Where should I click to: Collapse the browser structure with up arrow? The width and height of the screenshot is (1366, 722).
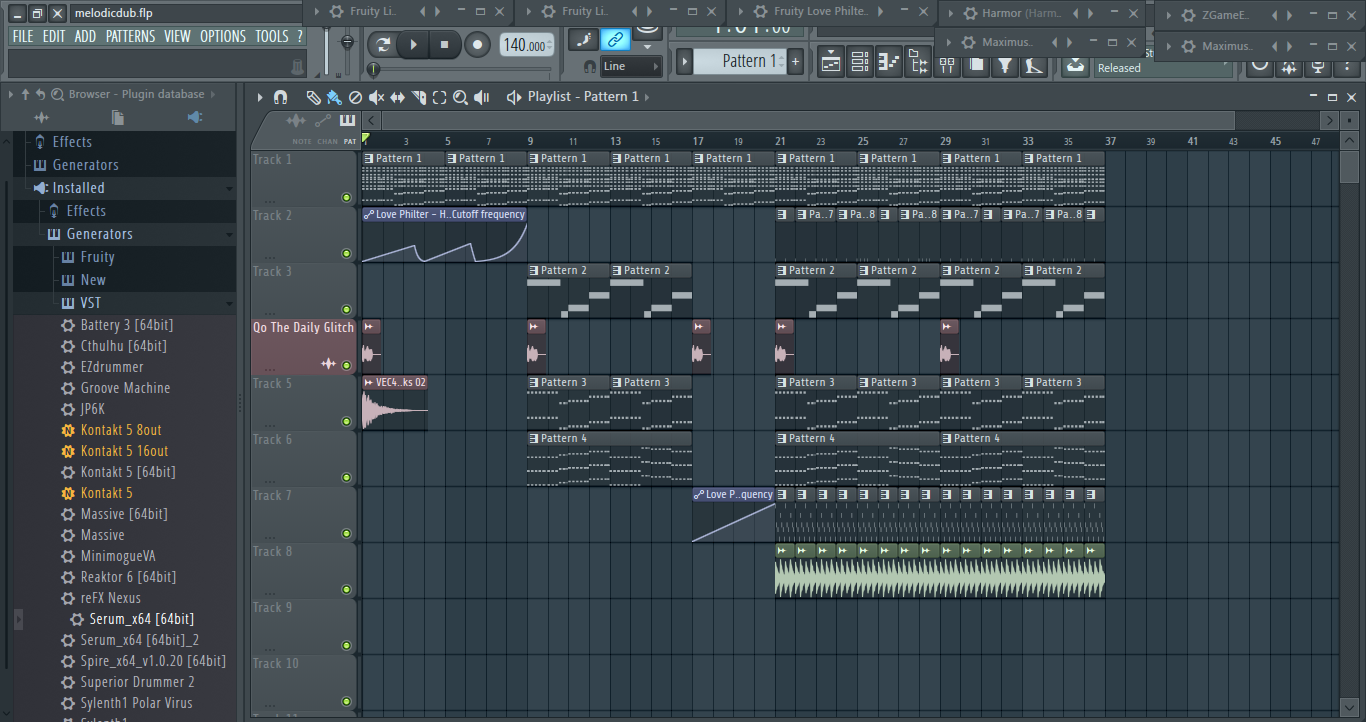point(25,94)
